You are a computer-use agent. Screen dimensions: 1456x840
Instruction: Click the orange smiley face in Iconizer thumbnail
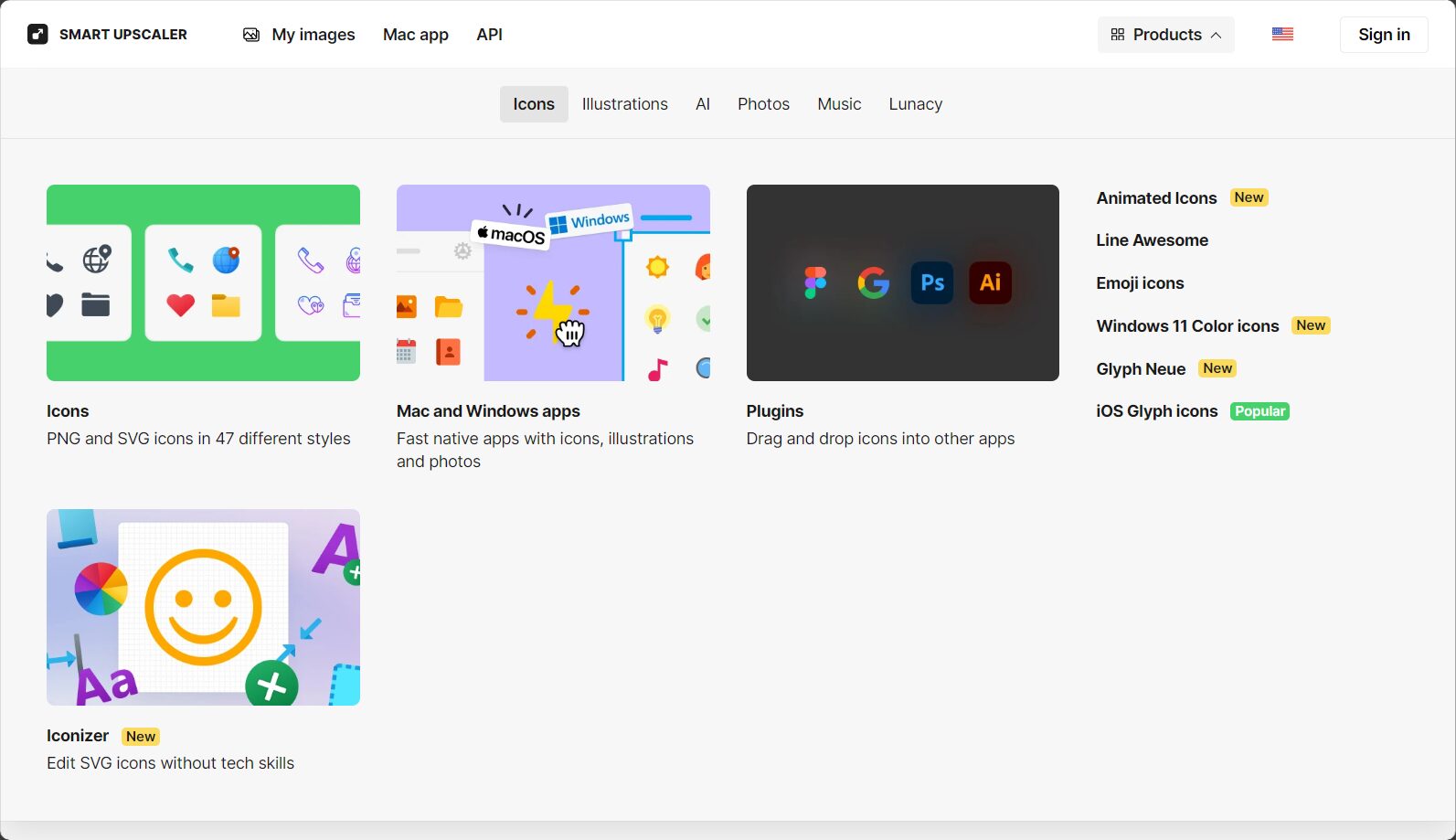(203, 607)
